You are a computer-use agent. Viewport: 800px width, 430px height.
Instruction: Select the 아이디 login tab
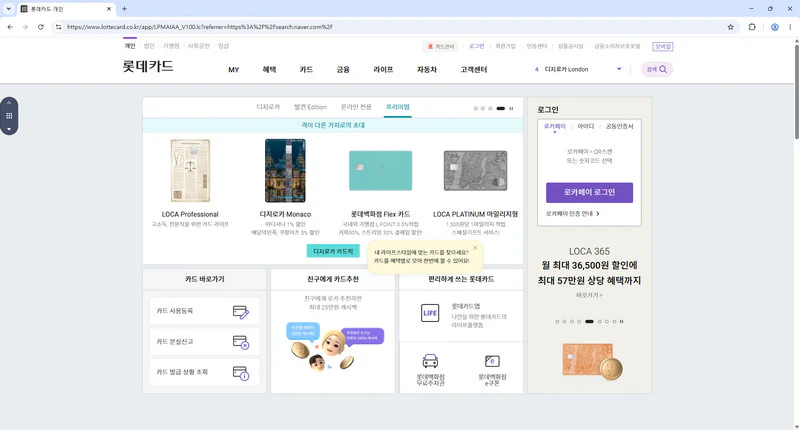coord(586,126)
